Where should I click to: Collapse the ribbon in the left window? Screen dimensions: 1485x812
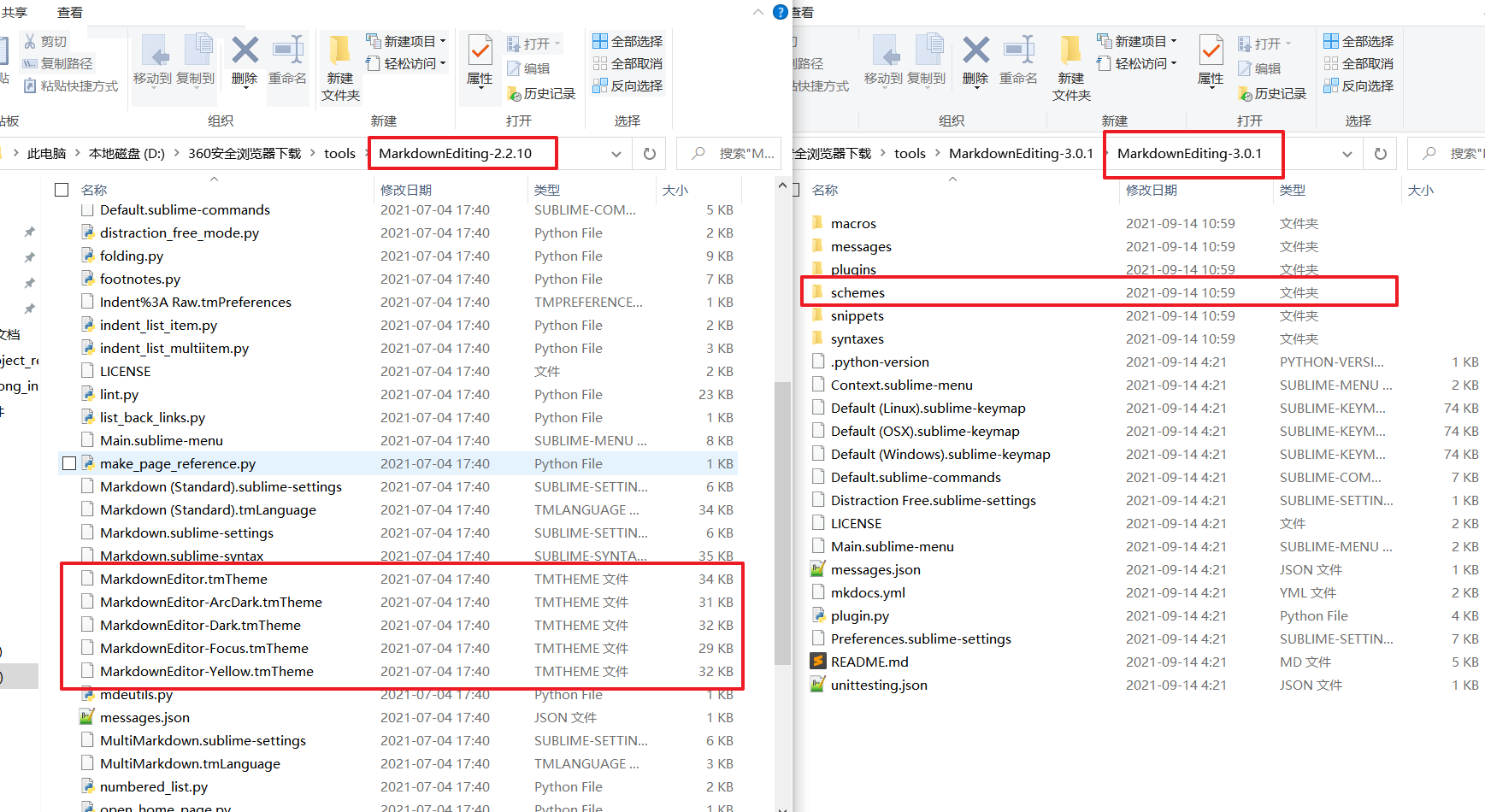[x=758, y=12]
